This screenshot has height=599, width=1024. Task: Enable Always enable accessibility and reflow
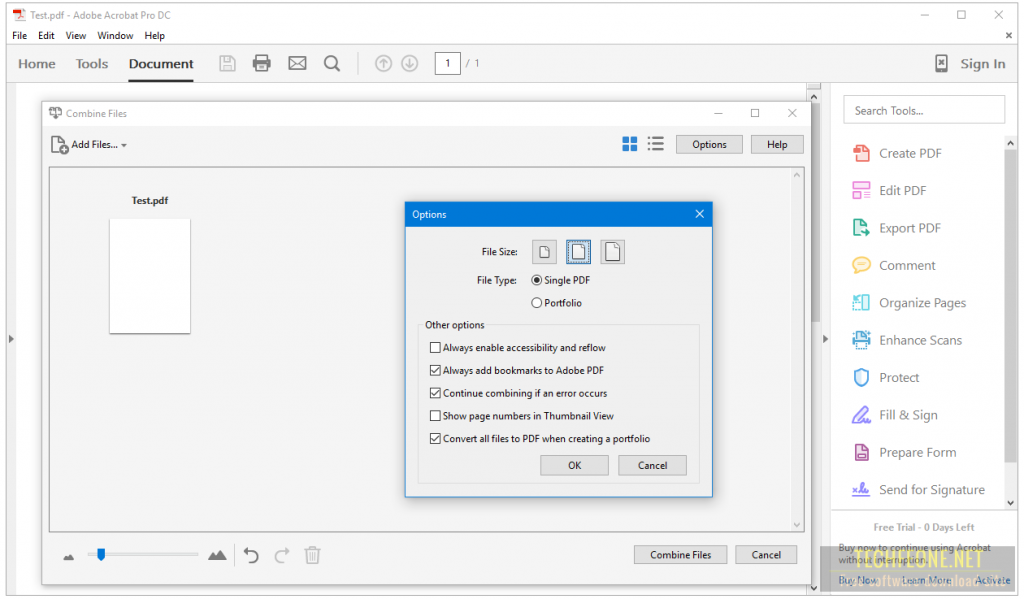coord(435,348)
